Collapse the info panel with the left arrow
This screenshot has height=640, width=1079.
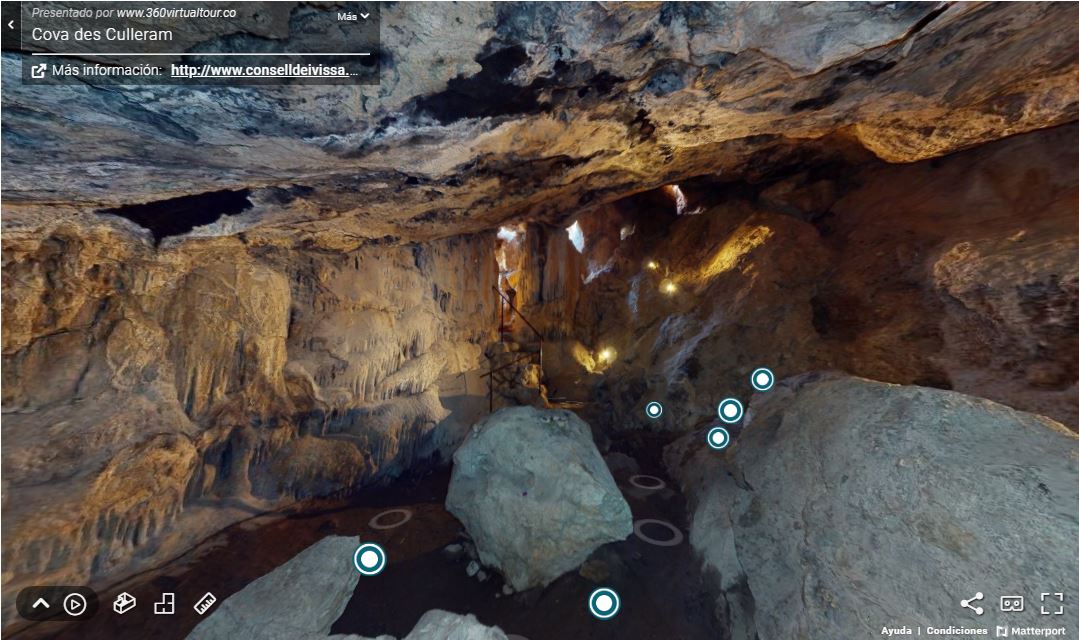[x=10, y=25]
